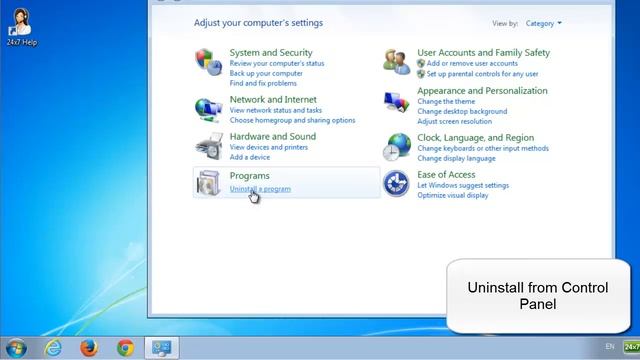Open the View by Category dropdown
Screen dimensions: 640x360
(544, 23)
